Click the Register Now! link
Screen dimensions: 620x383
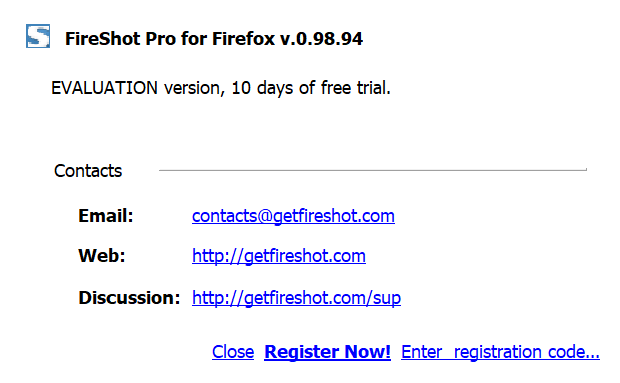click(x=327, y=352)
